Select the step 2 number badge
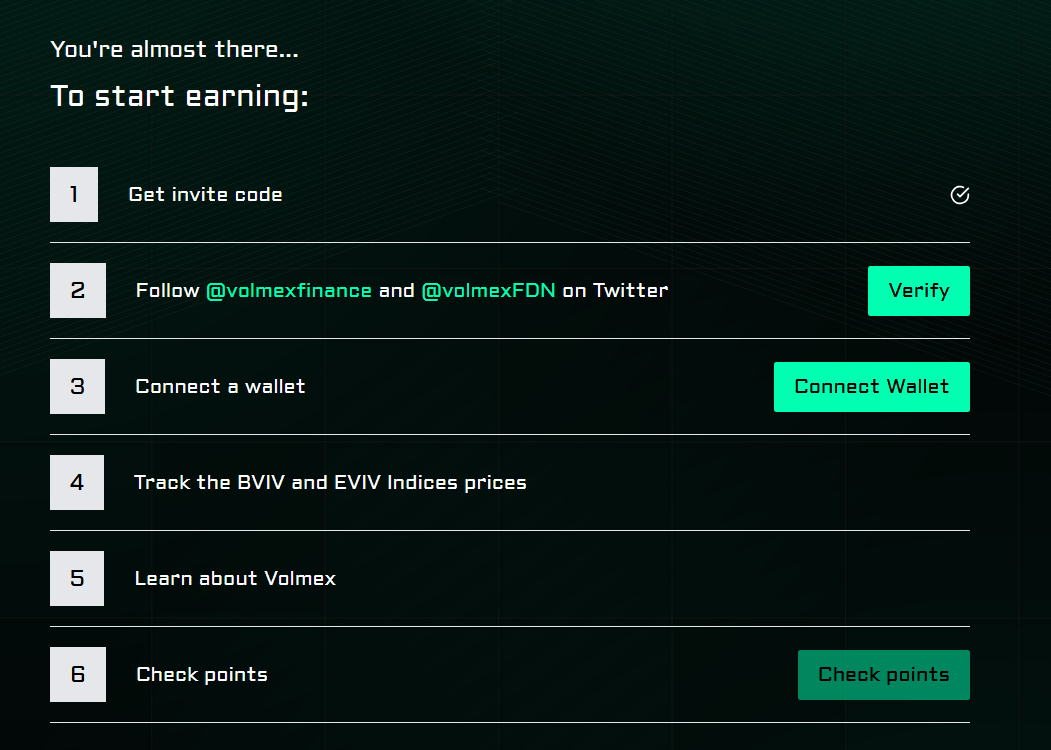The height and width of the screenshot is (750, 1051). 77,290
